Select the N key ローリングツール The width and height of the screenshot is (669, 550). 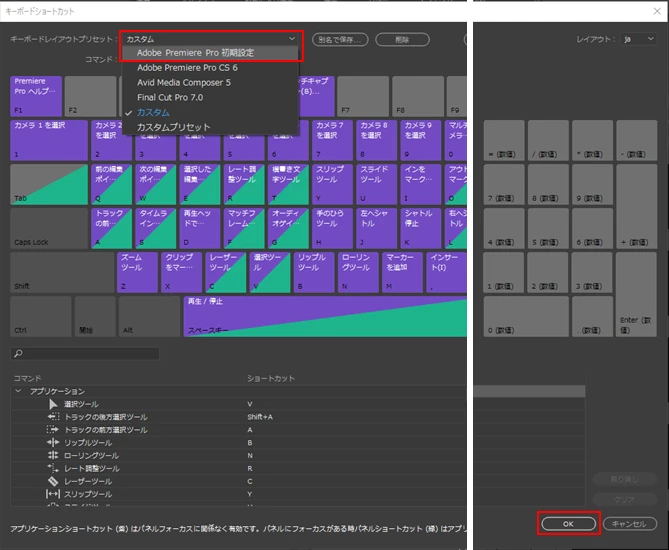point(358,273)
